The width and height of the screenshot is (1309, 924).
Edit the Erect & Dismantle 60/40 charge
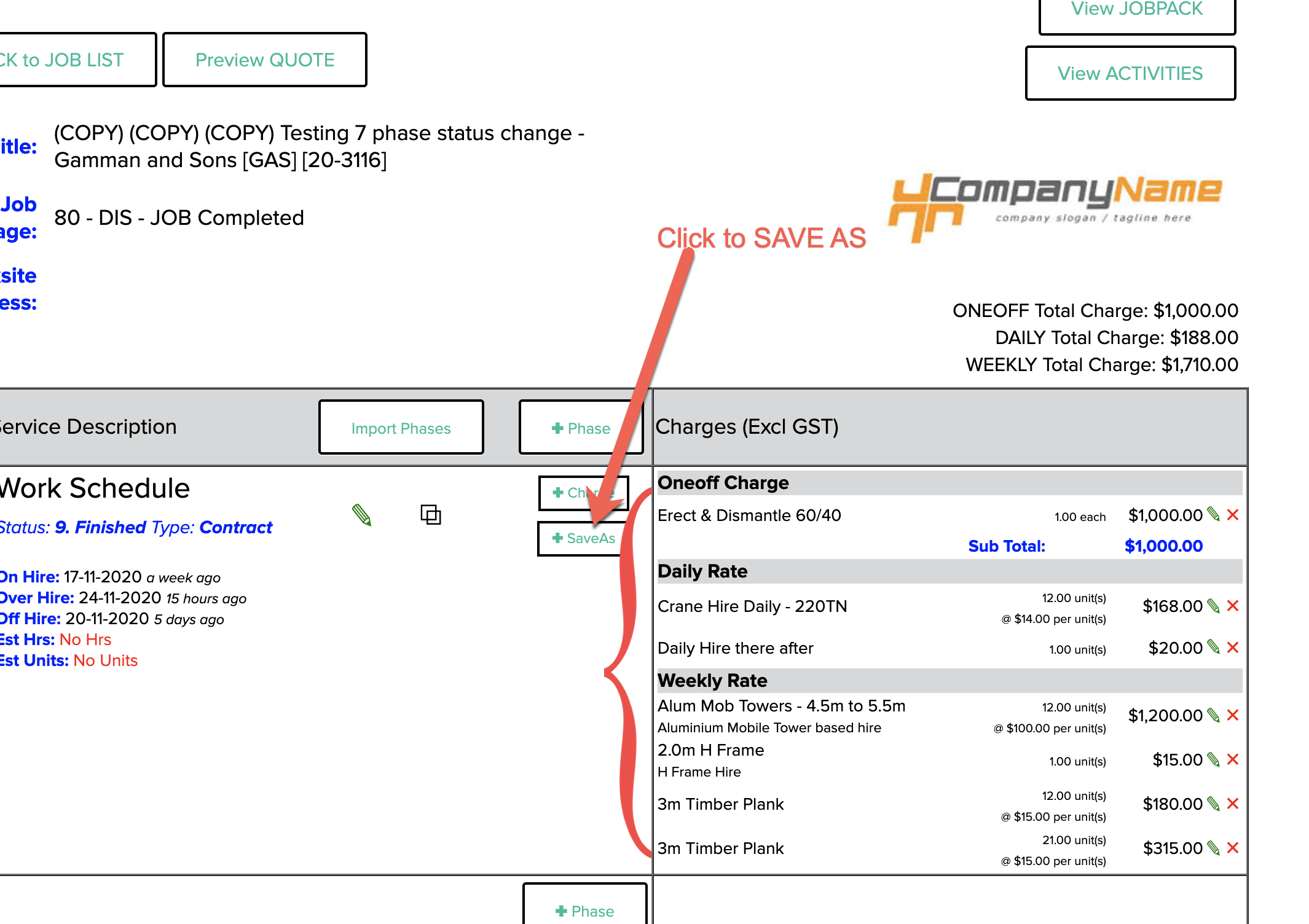click(x=1213, y=514)
